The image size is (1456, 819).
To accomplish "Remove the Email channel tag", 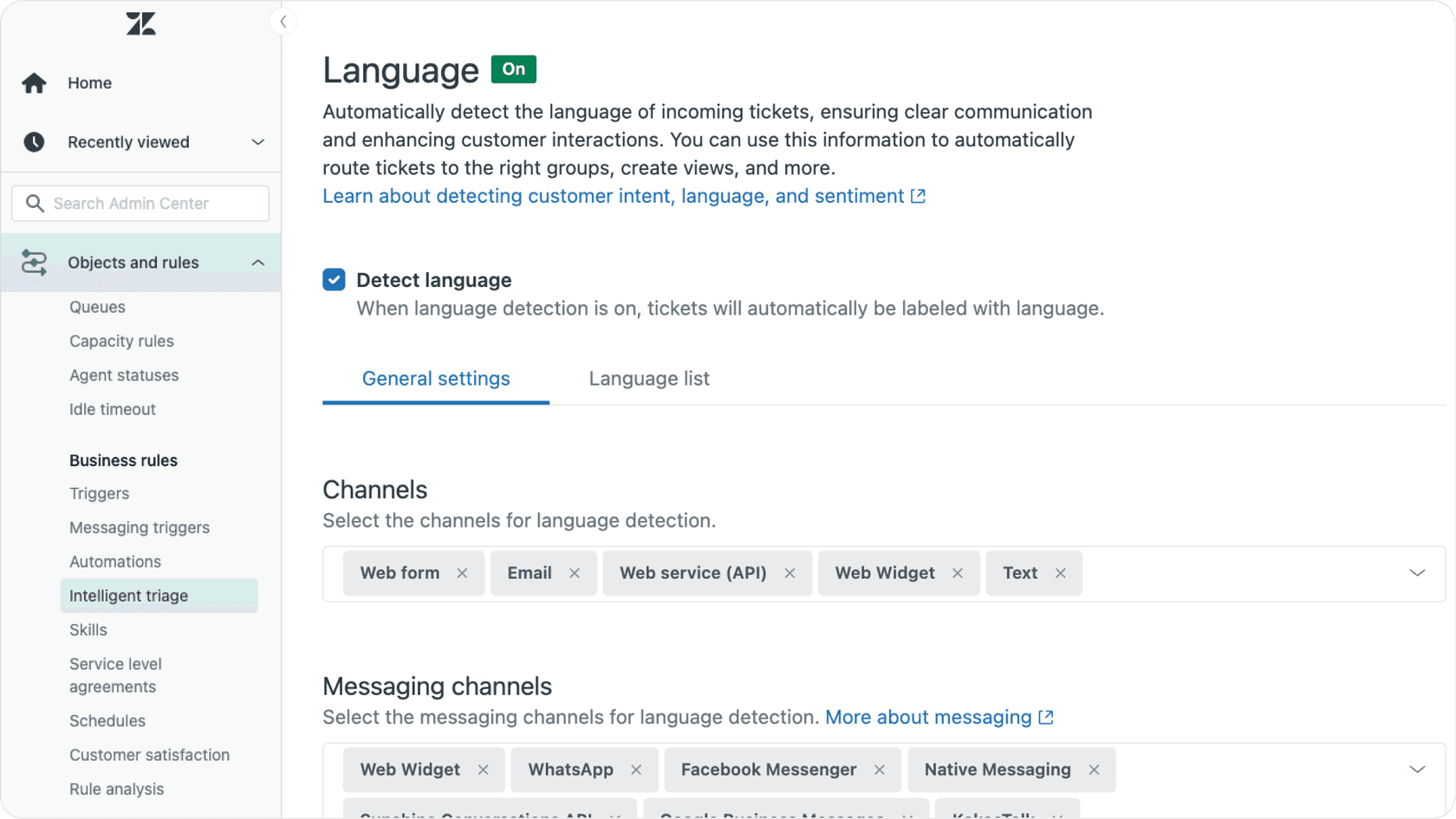I will (574, 574).
